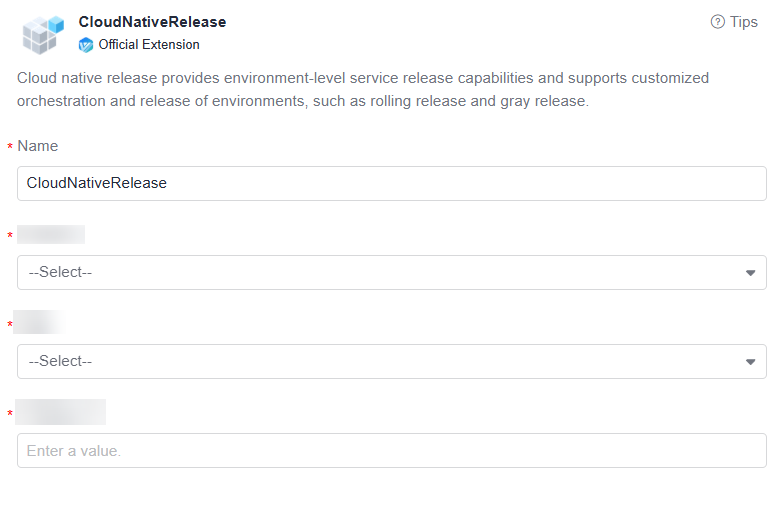The width and height of the screenshot is (779, 509).
Task: Click the Tips question mark icon
Action: click(717, 22)
